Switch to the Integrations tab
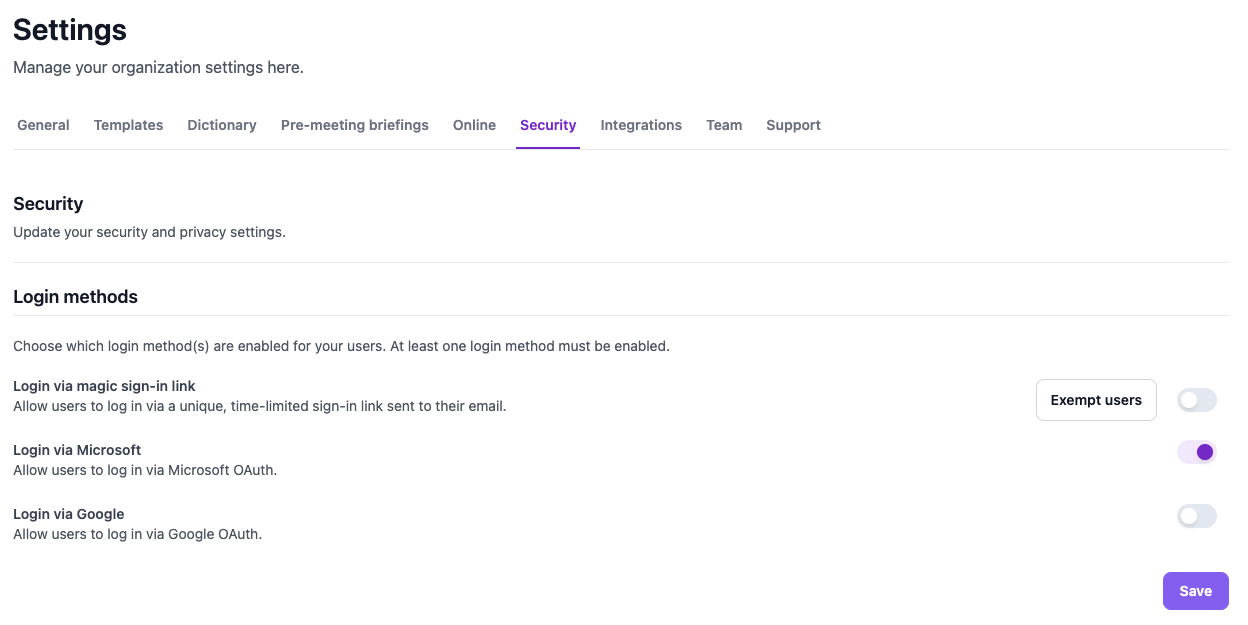 tap(641, 125)
